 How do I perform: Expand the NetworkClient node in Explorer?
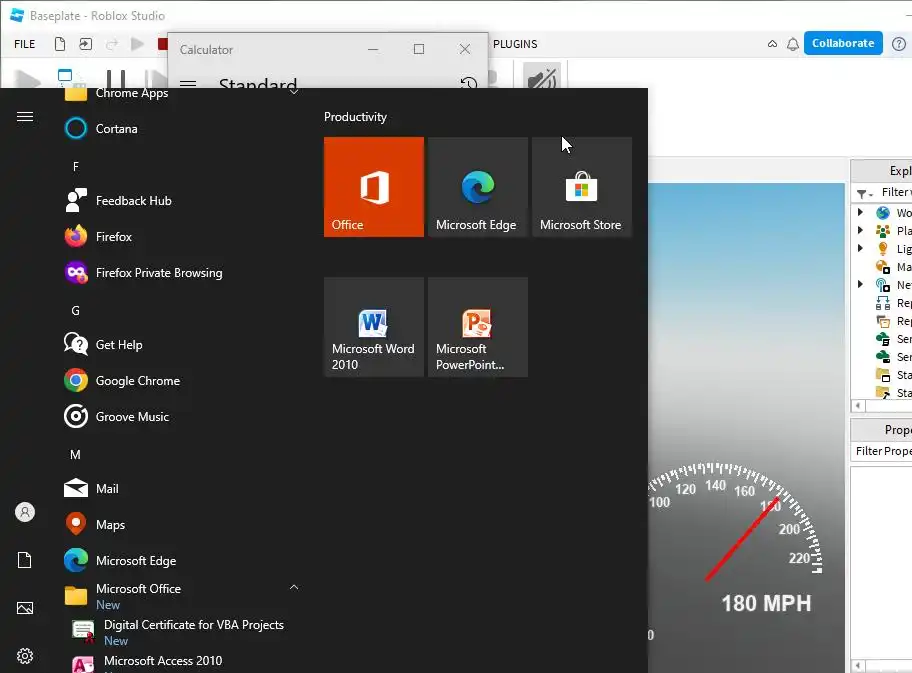point(860,284)
